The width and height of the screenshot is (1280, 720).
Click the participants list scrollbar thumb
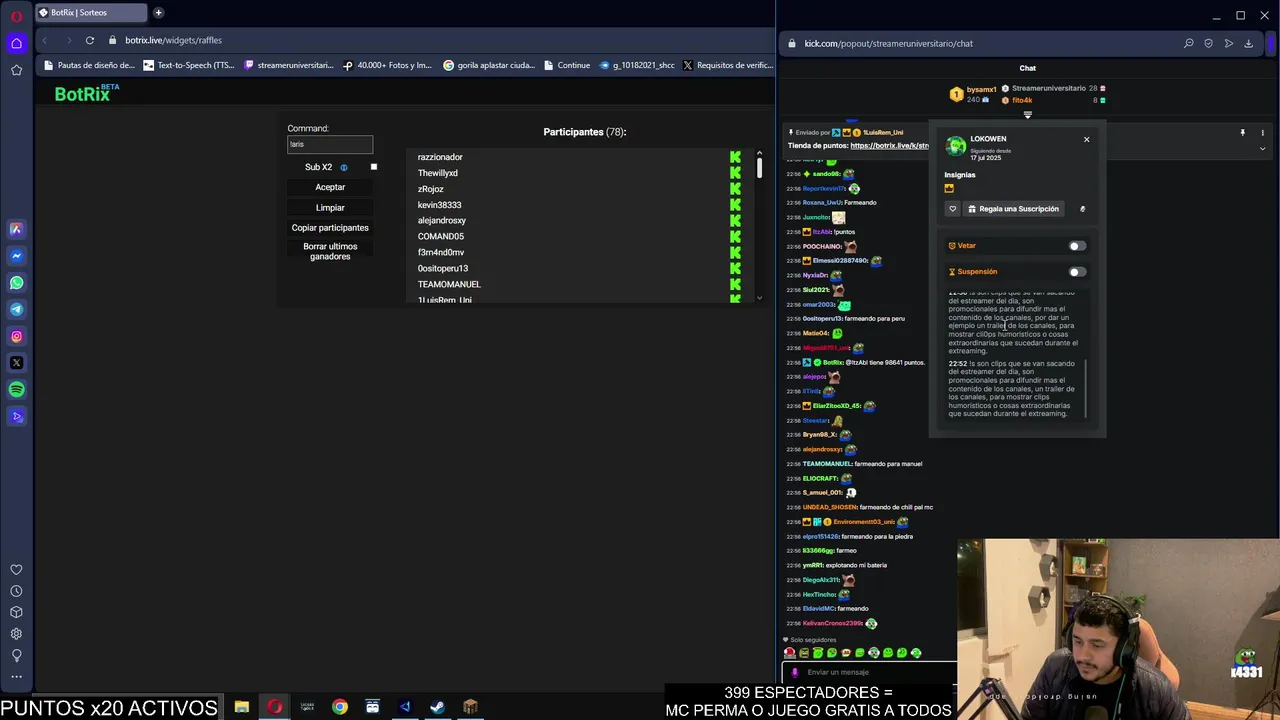(759, 167)
